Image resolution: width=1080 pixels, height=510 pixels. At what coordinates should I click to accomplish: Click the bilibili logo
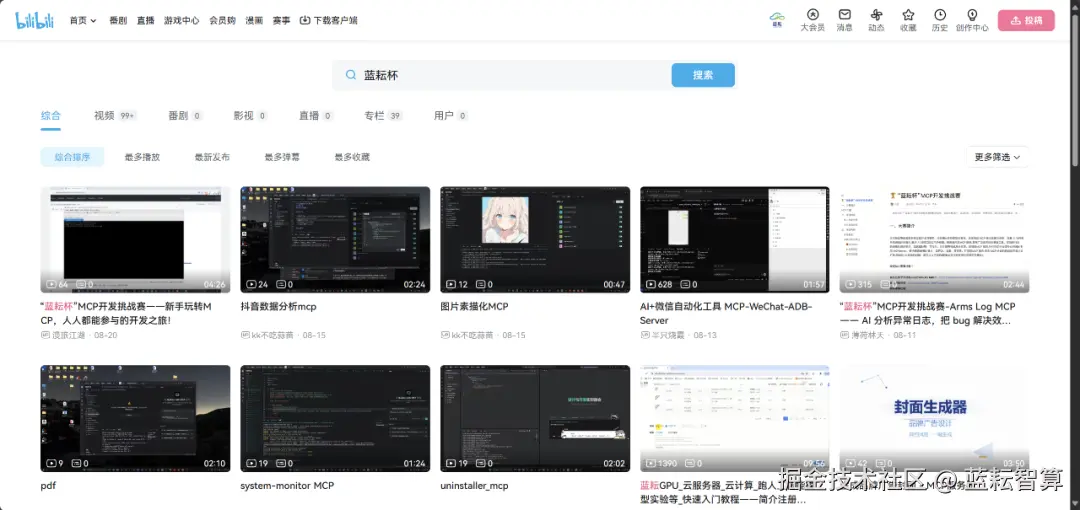34,20
